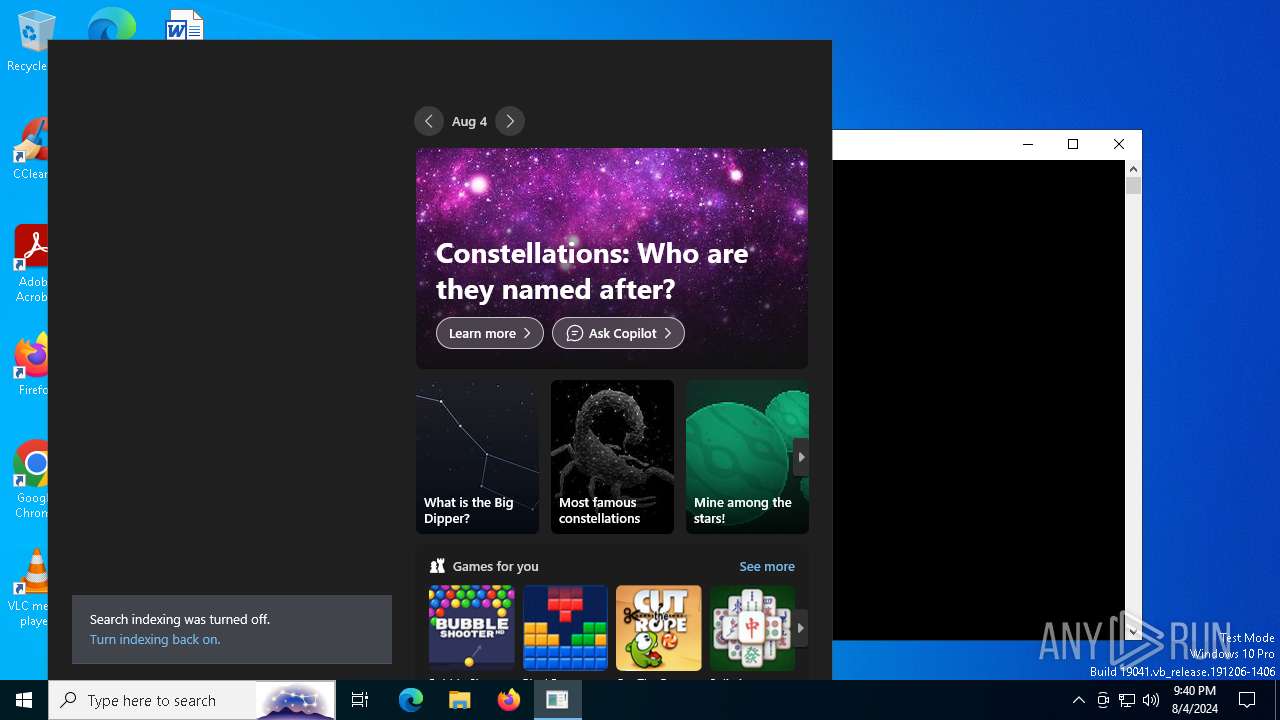
Task: Open the Windows Start menu
Action: point(24,700)
